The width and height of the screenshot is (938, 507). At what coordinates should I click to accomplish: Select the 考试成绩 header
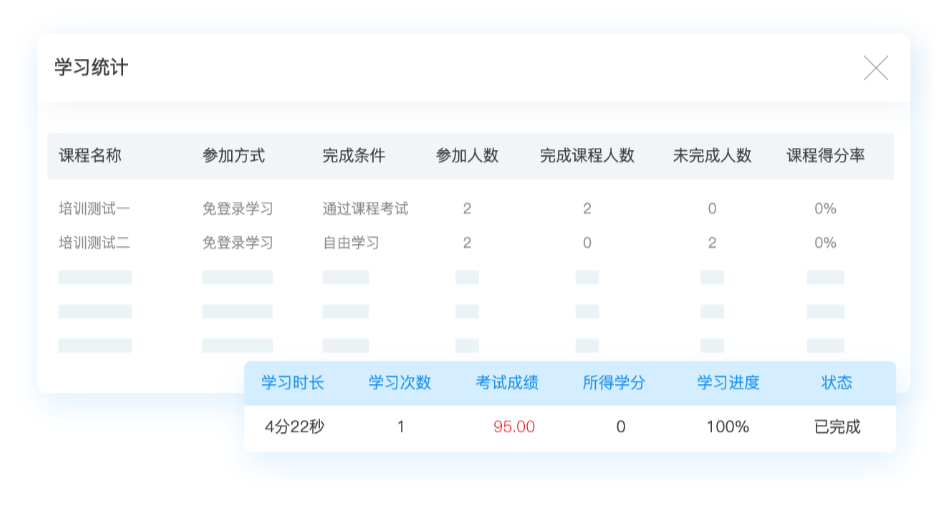click(507, 383)
